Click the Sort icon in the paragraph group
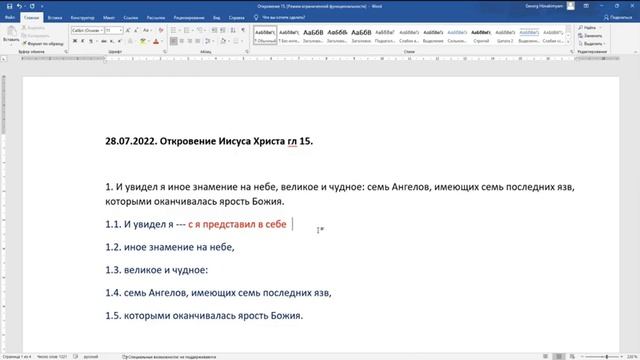The height and width of the screenshot is (360, 640). coord(233,30)
